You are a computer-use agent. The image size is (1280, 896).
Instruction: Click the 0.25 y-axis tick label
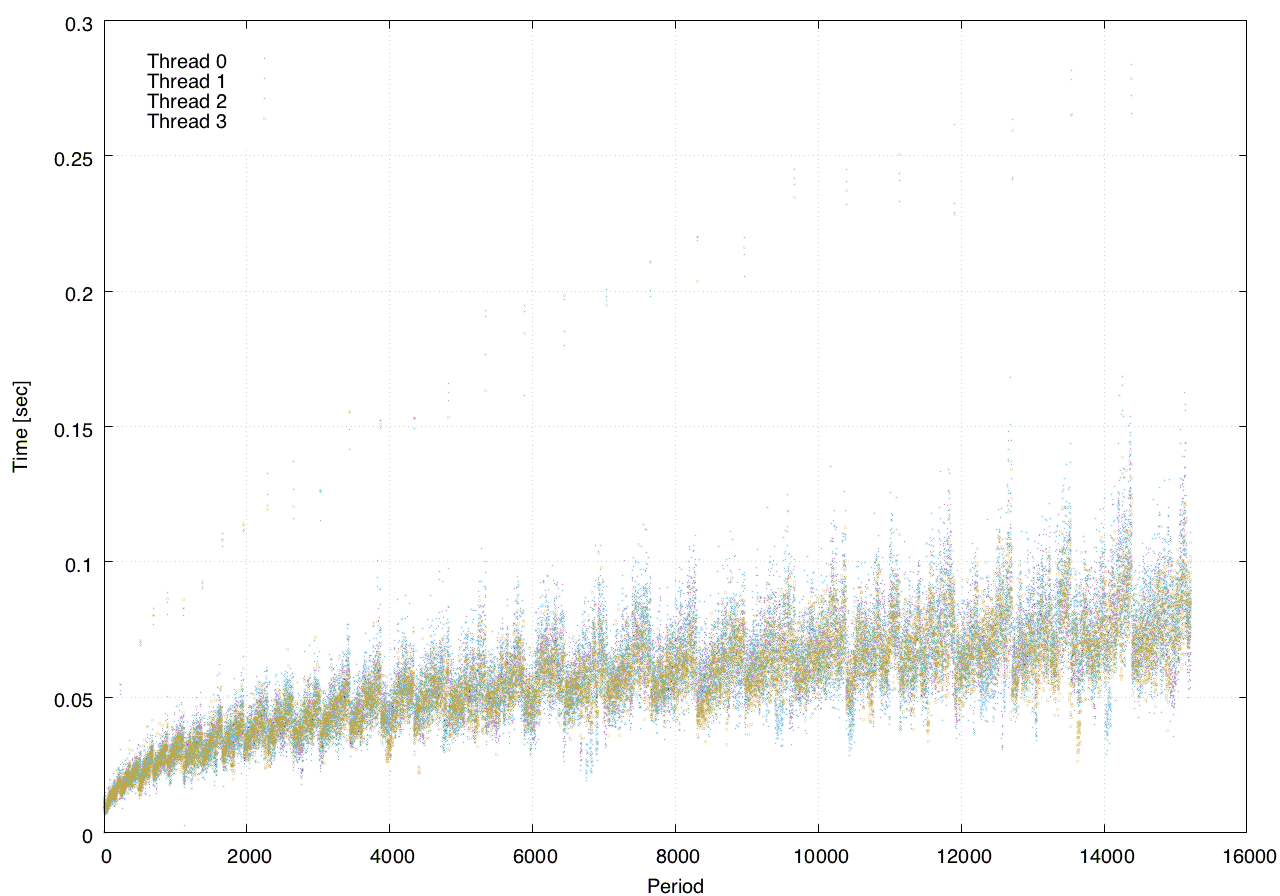72,157
